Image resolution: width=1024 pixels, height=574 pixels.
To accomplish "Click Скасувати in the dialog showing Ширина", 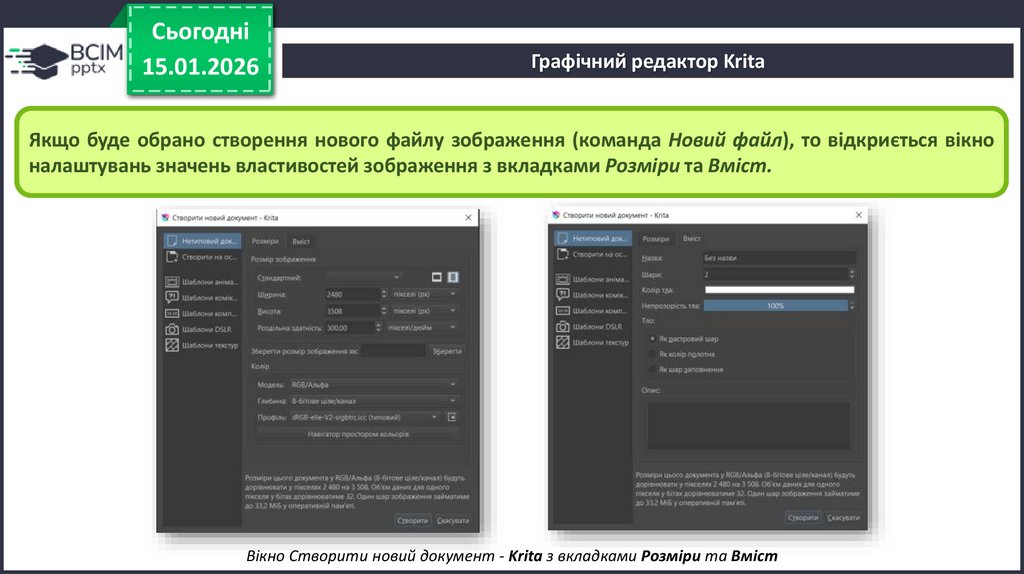I will pyautogui.click(x=453, y=520).
